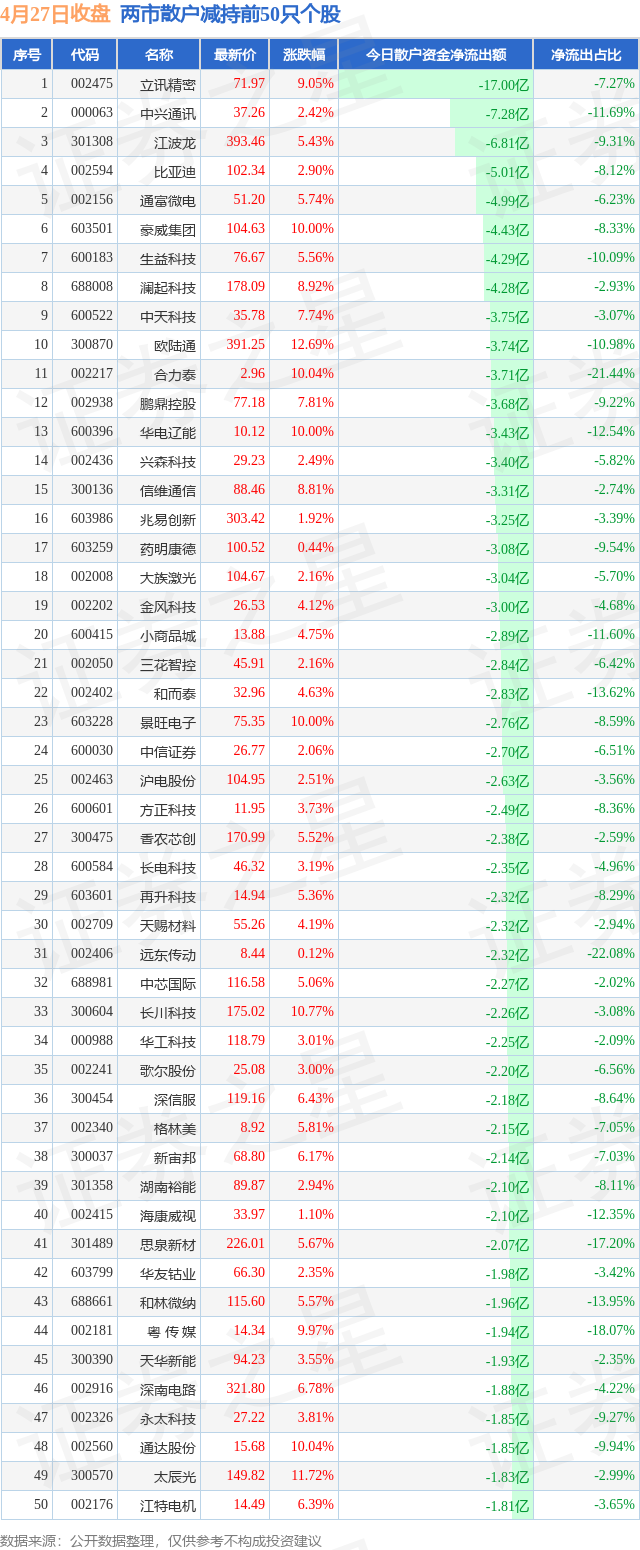
Task: Click the 最新价 column header
Action: tap(235, 55)
